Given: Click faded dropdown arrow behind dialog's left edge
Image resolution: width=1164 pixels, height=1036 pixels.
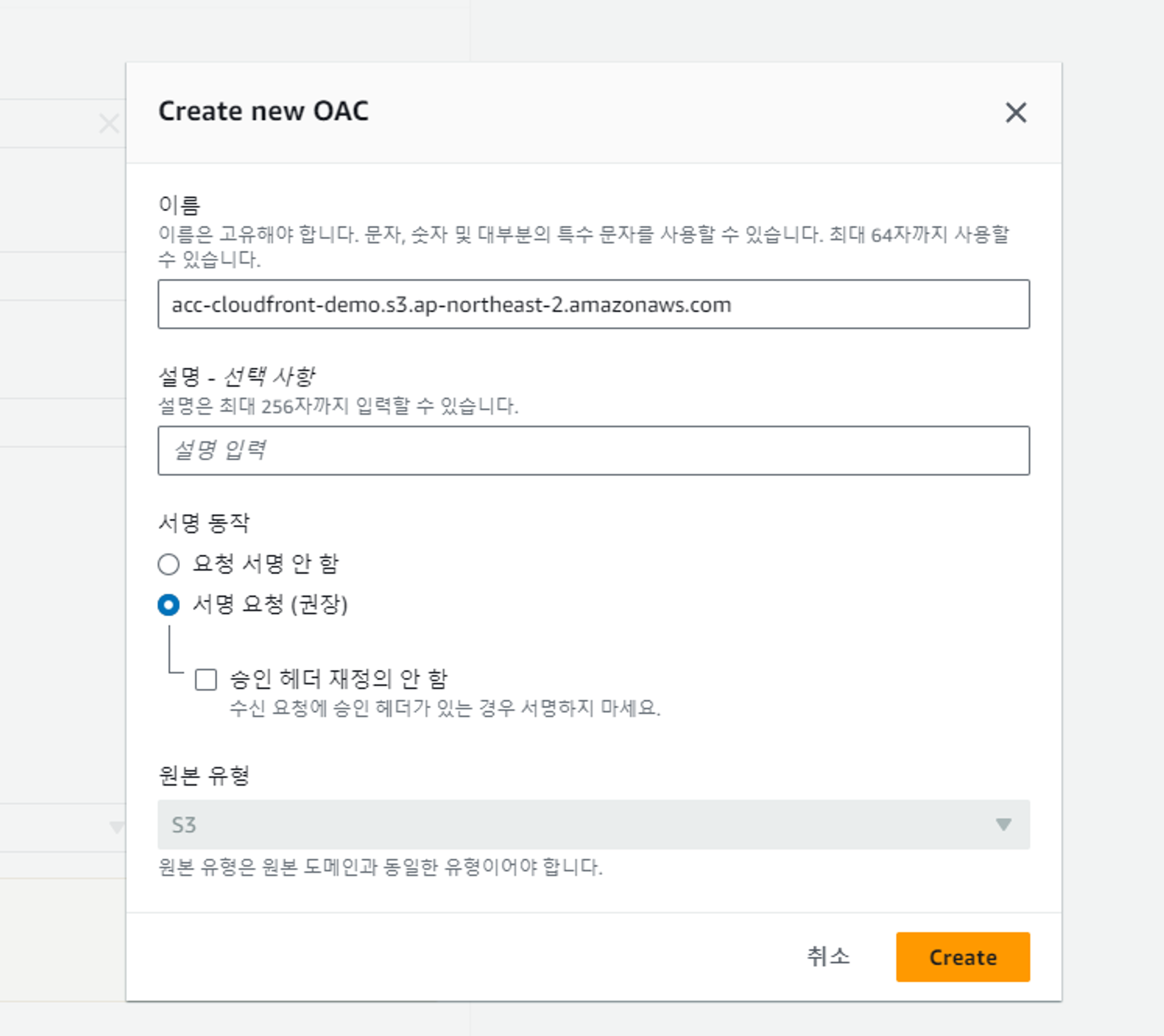Looking at the screenshot, I should (x=116, y=827).
